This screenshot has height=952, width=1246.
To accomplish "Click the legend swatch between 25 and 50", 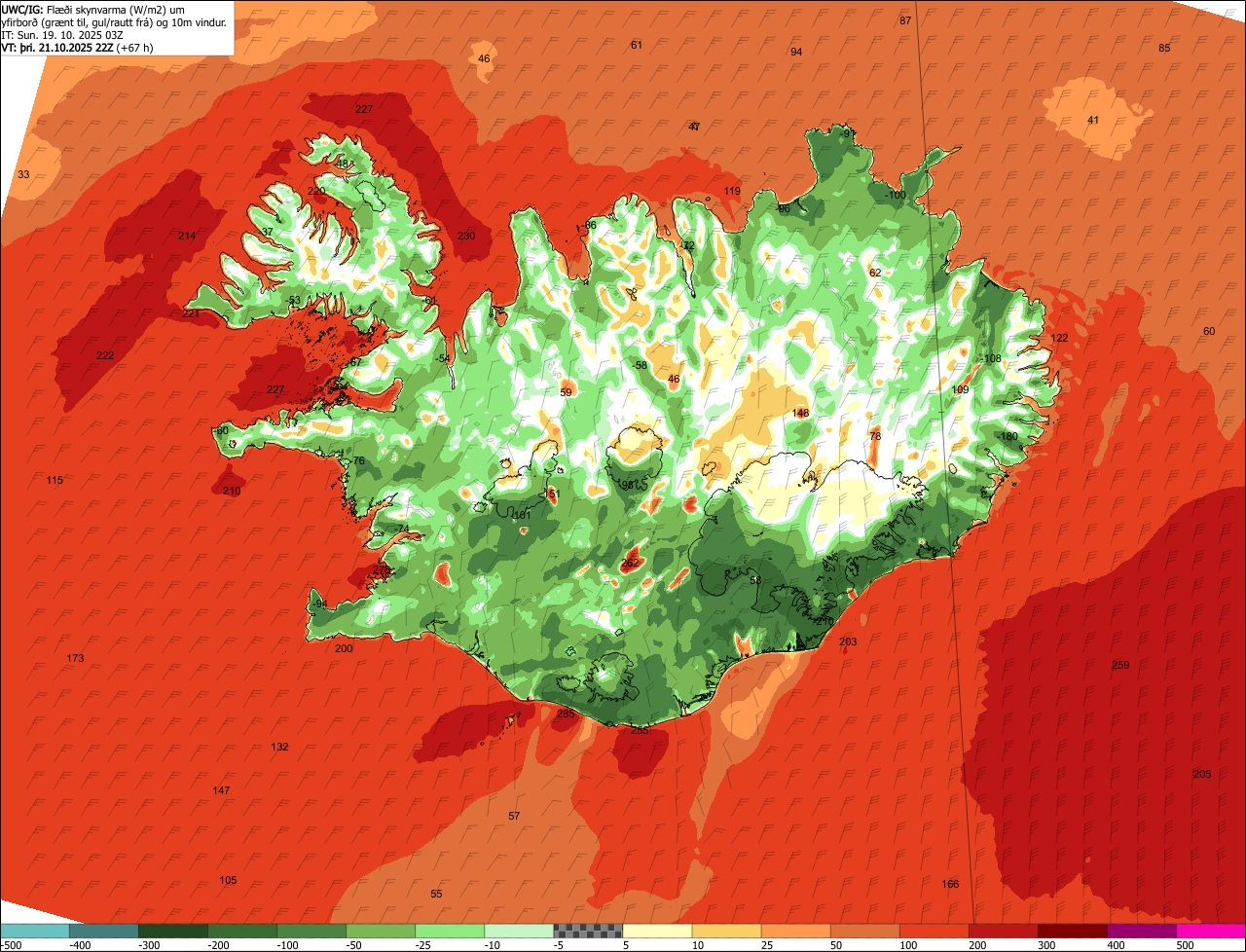I will pos(795,931).
